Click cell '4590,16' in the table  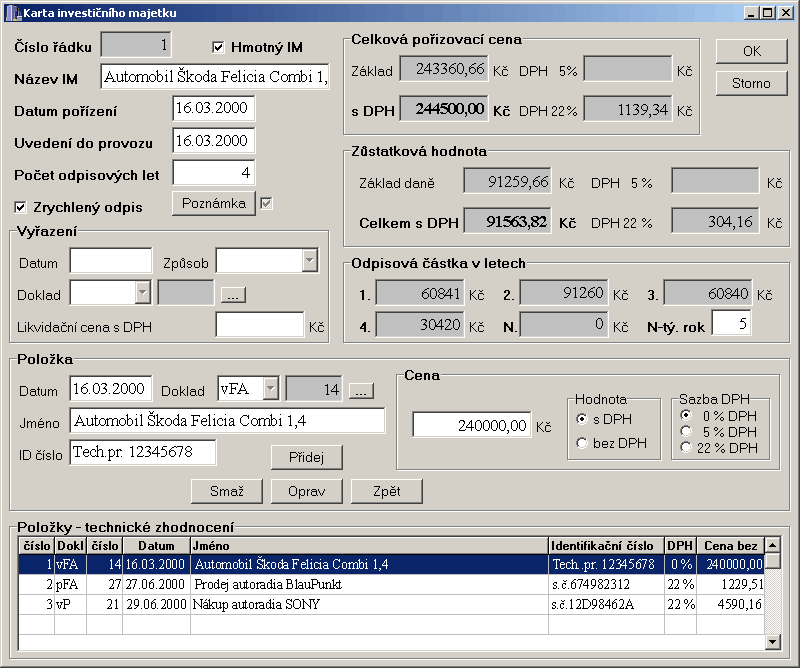pos(731,604)
